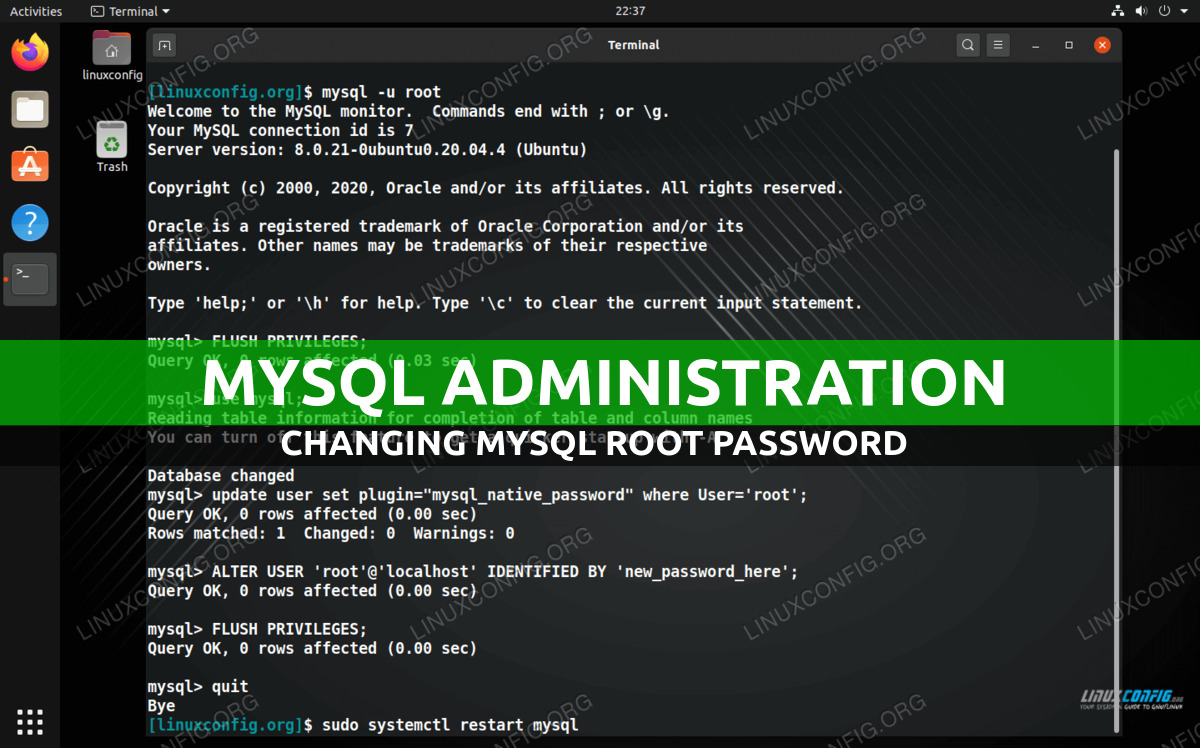The image size is (1200, 748).
Task: Open Ubuntu Software from the dock
Action: point(30,165)
